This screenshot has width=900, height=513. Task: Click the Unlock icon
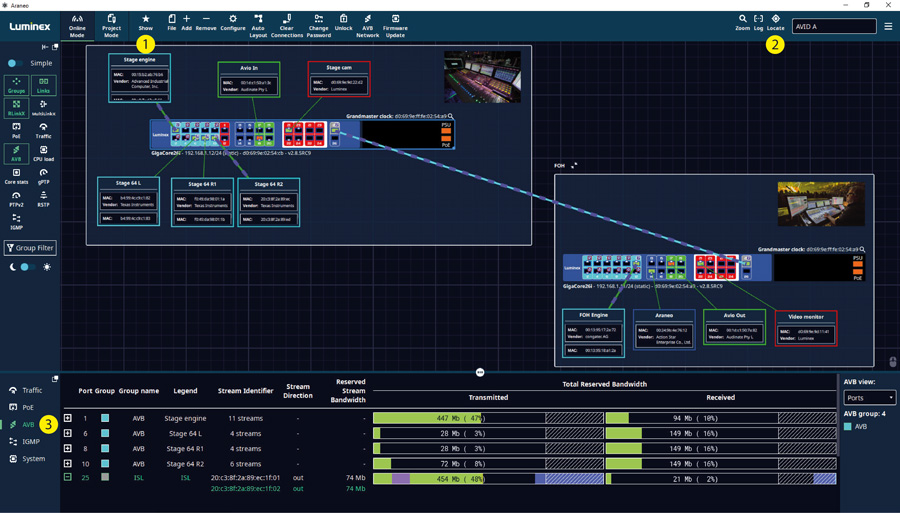[x=343, y=23]
